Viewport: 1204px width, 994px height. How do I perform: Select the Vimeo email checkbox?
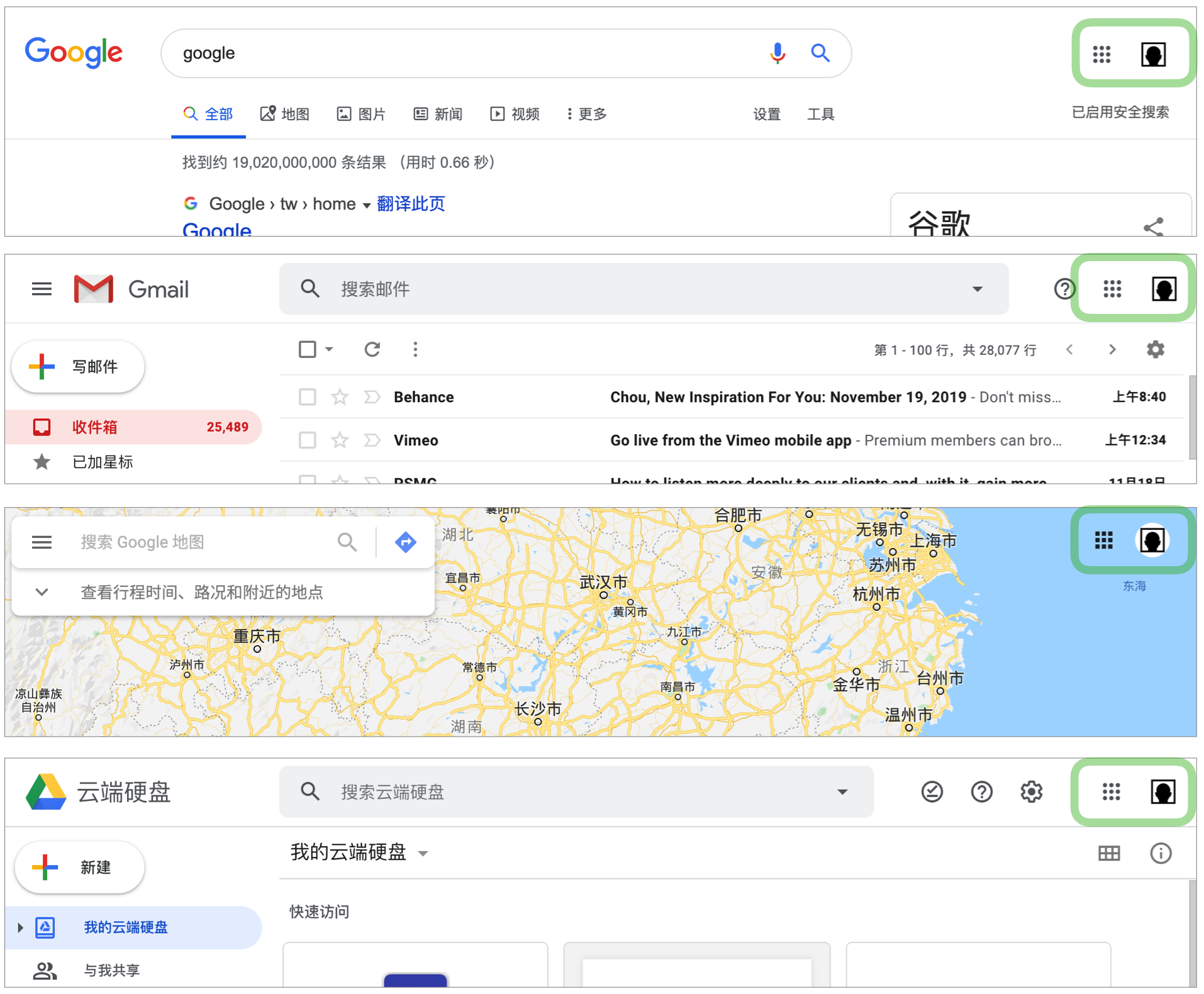pos(307,440)
